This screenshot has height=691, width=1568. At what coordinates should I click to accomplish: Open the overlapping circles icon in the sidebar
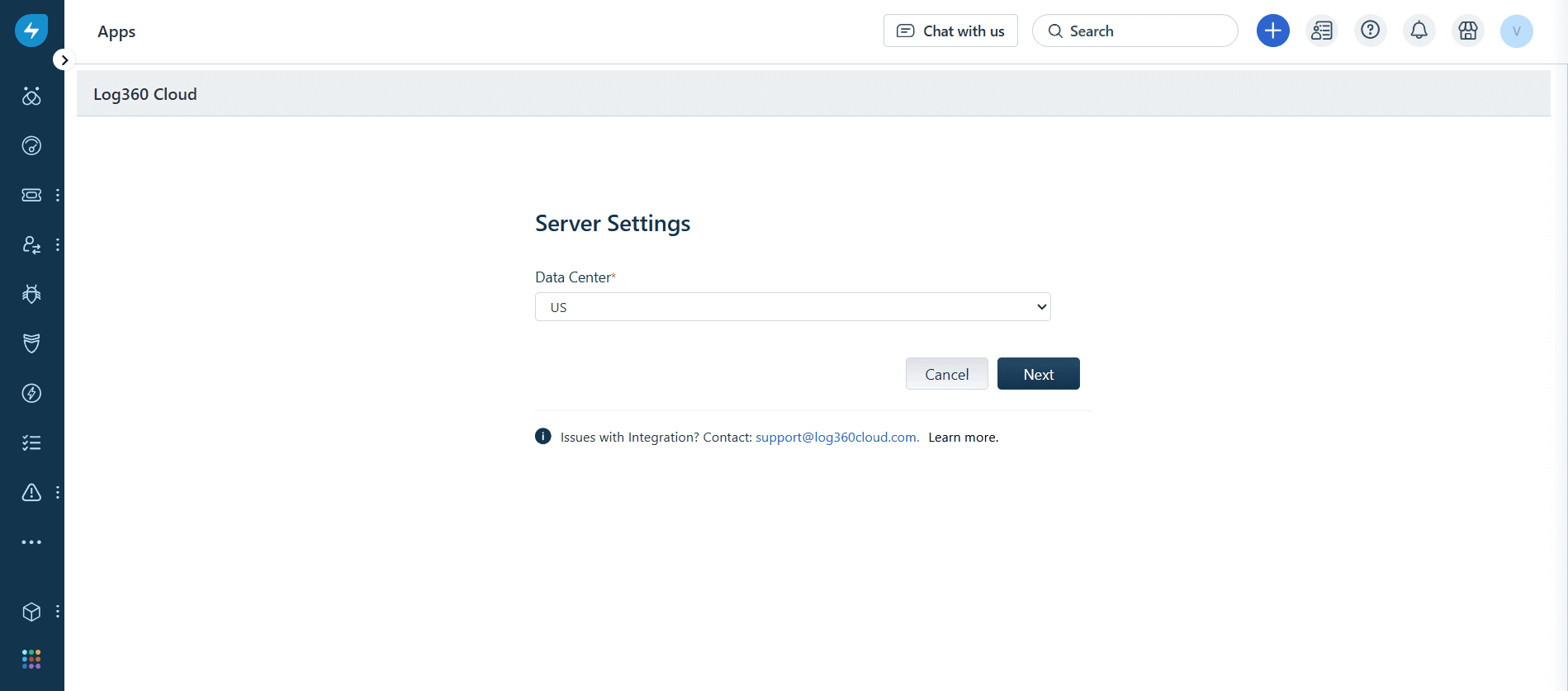click(31, 97)
